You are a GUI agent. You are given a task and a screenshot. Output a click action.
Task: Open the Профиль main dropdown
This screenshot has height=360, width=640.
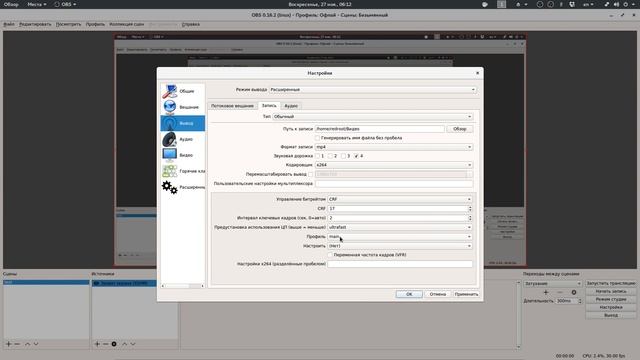click(400, 237)
